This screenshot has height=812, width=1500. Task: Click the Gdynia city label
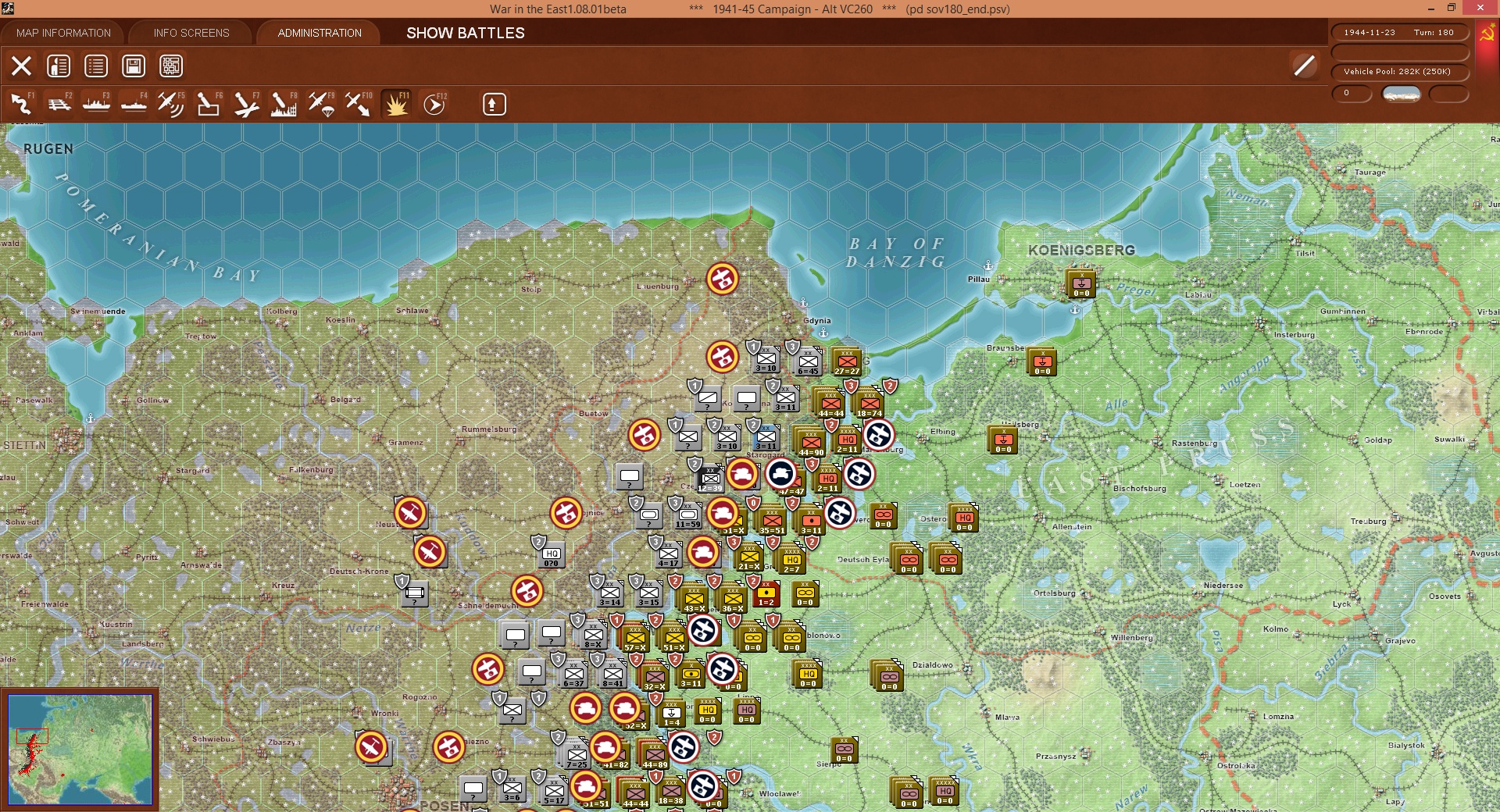coord(817,321)
